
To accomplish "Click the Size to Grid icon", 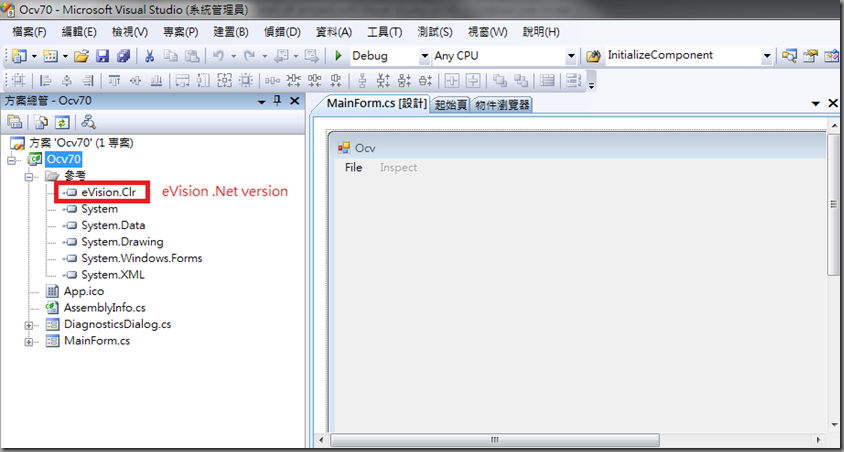I will point(246,81).
